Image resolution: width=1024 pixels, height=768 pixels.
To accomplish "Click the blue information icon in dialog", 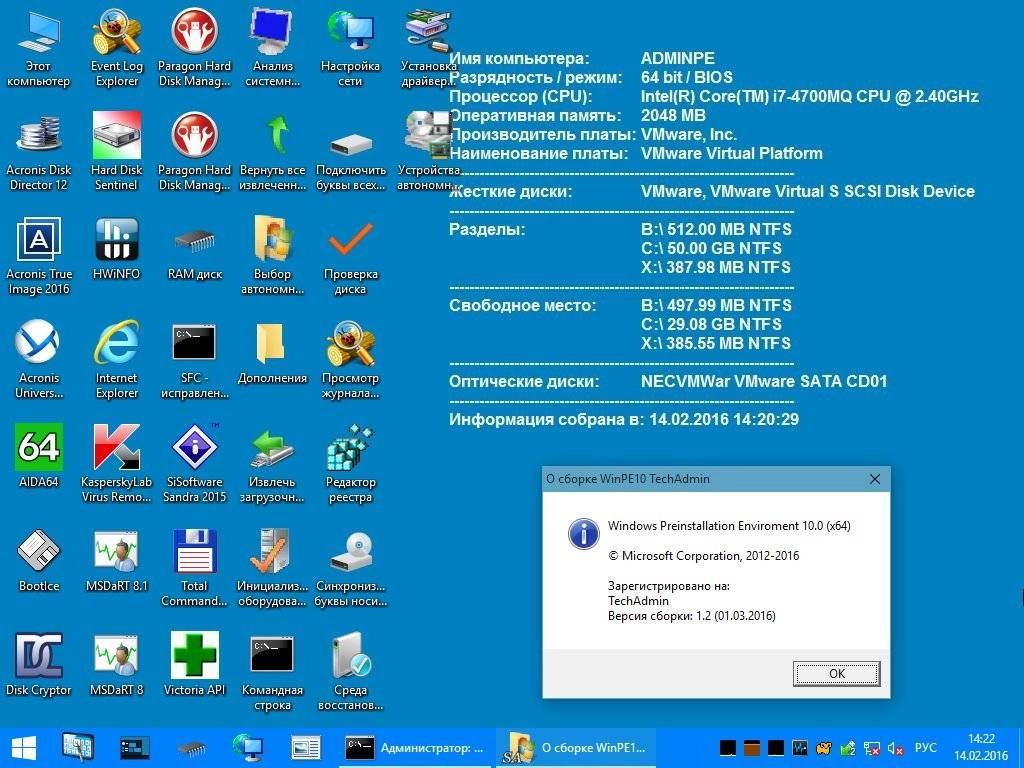I will [x=583, y=534].
